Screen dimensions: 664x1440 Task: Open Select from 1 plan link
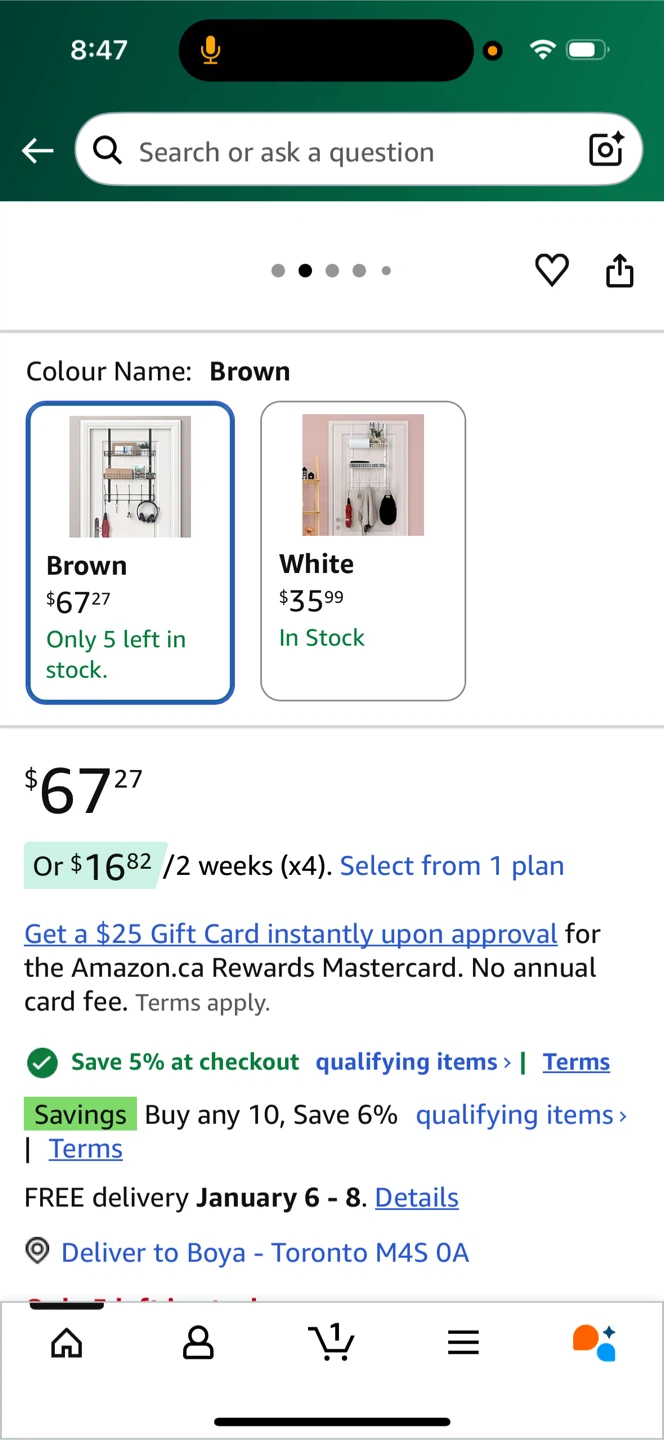[x=451, y=866]
